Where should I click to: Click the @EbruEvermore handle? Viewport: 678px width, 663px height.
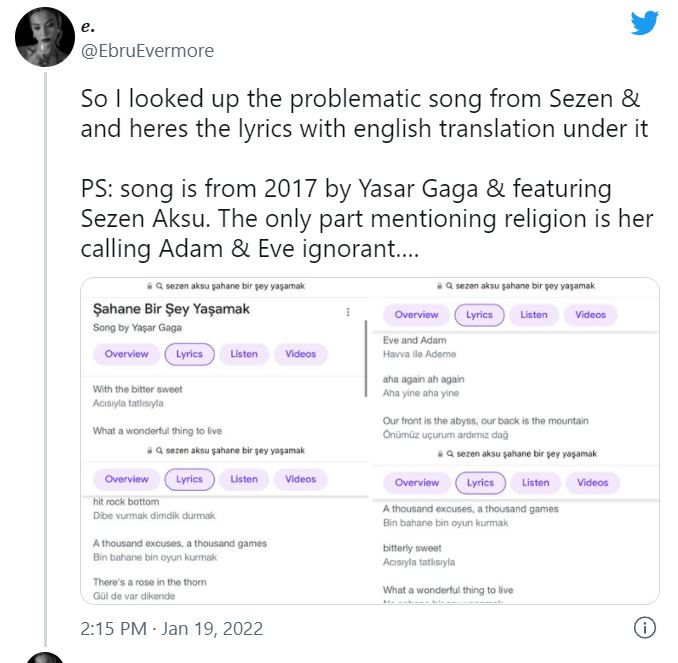point(147,51)
